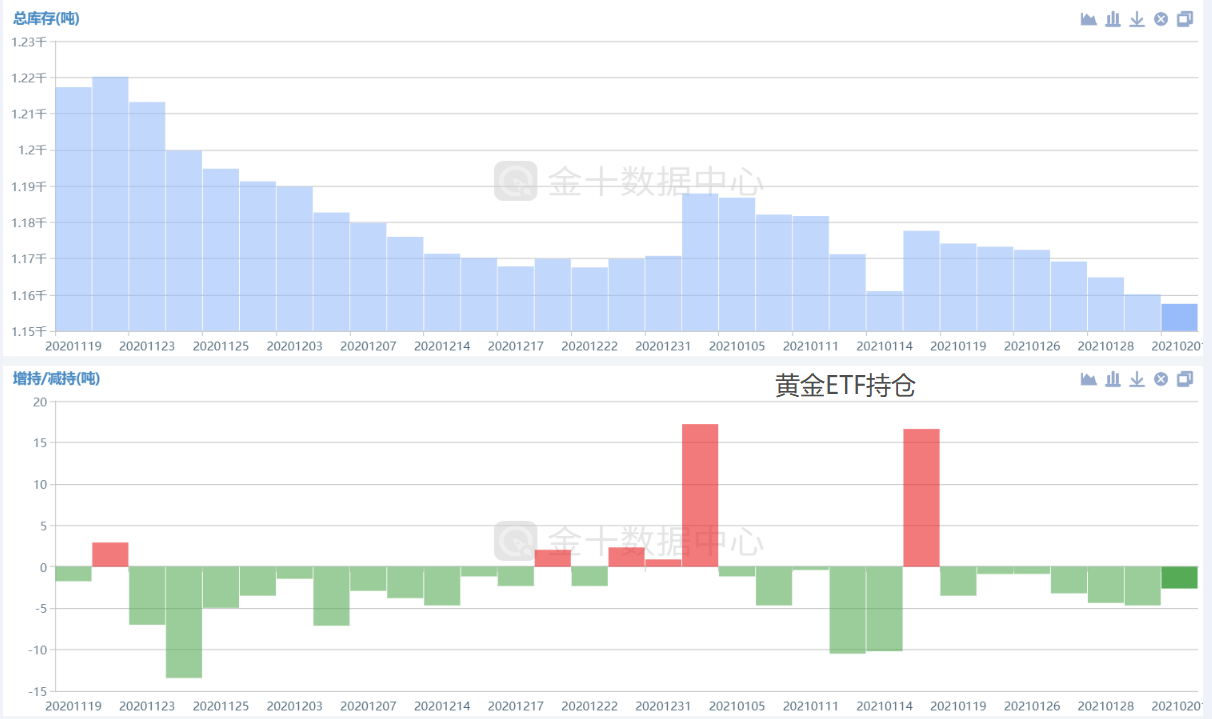Download the 增持/减持 chart image
The image size is (1212, 719).
click(1137, 379)
